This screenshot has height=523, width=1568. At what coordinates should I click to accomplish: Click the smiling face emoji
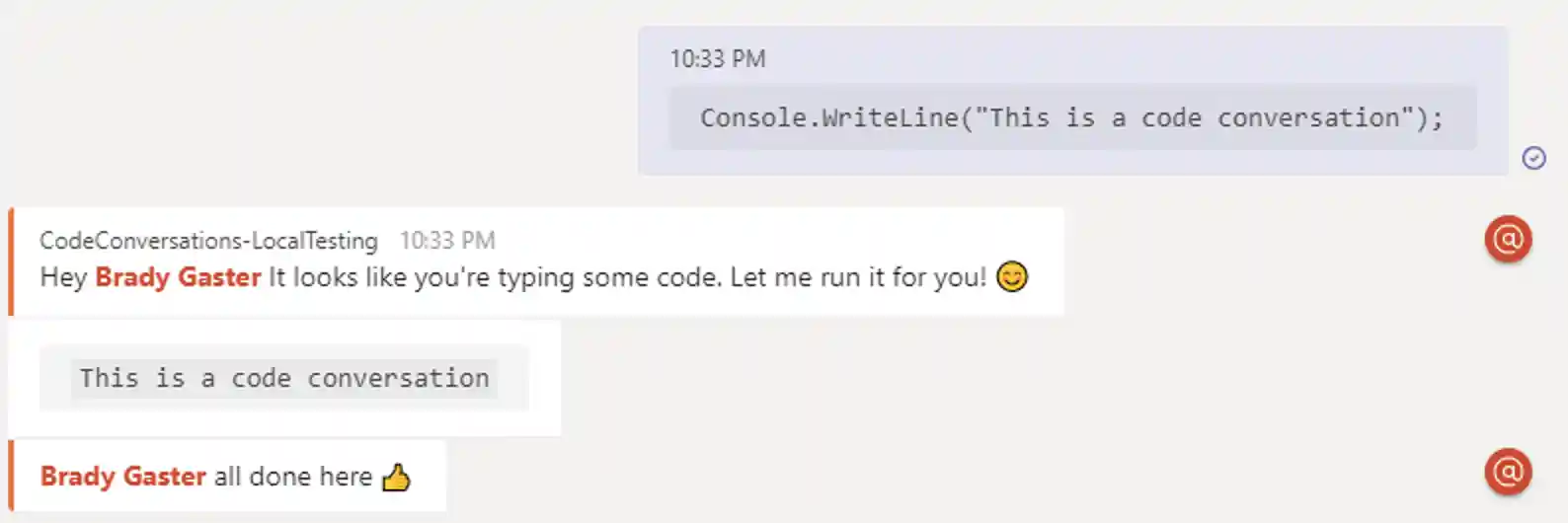click(x=1012, y=276)
